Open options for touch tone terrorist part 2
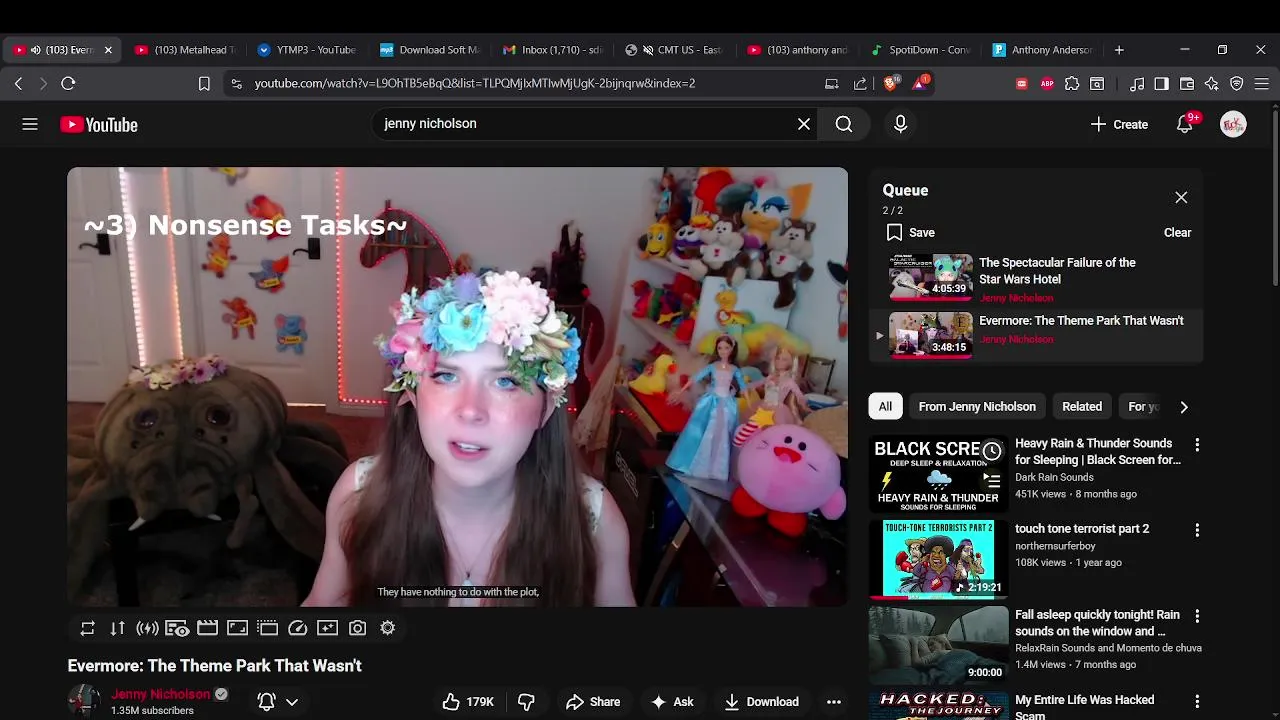Screen dimensions: 1280x720 [x=1197, y=530]
